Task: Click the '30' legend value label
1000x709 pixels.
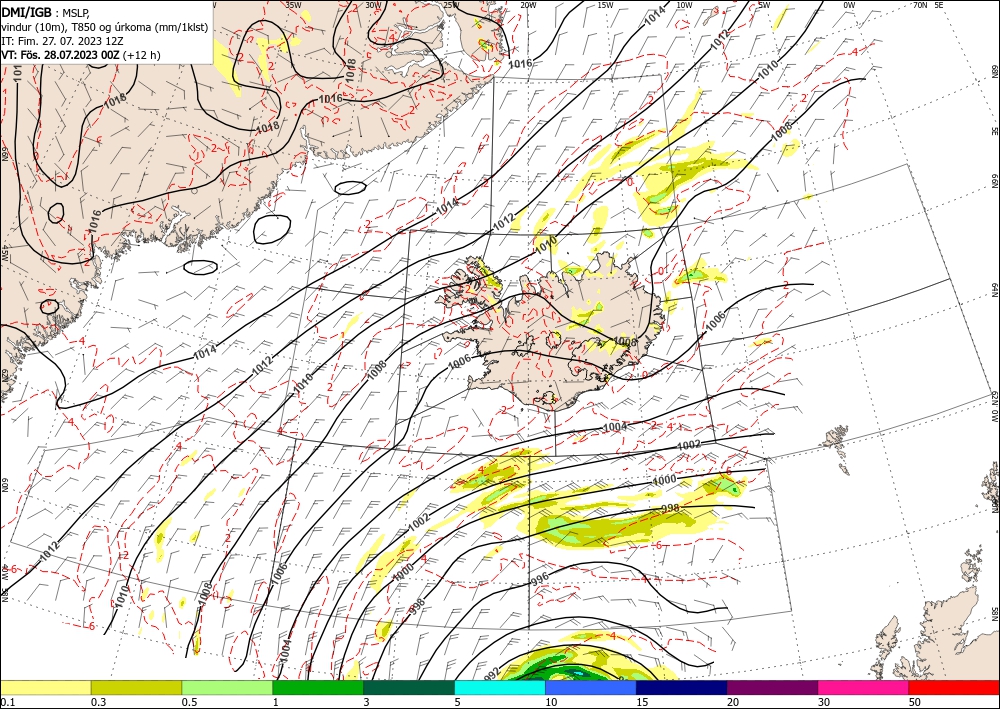Action: [x=824, y=702]
